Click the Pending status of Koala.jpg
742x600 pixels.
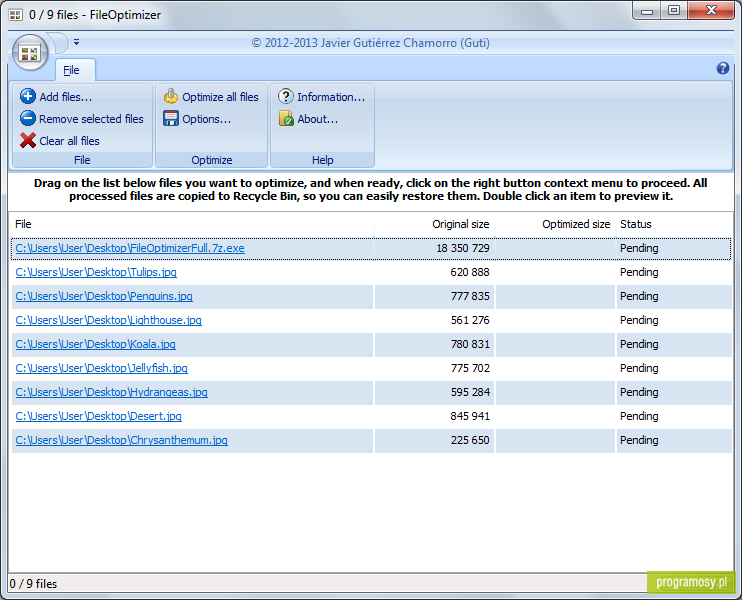coord(639,344)
